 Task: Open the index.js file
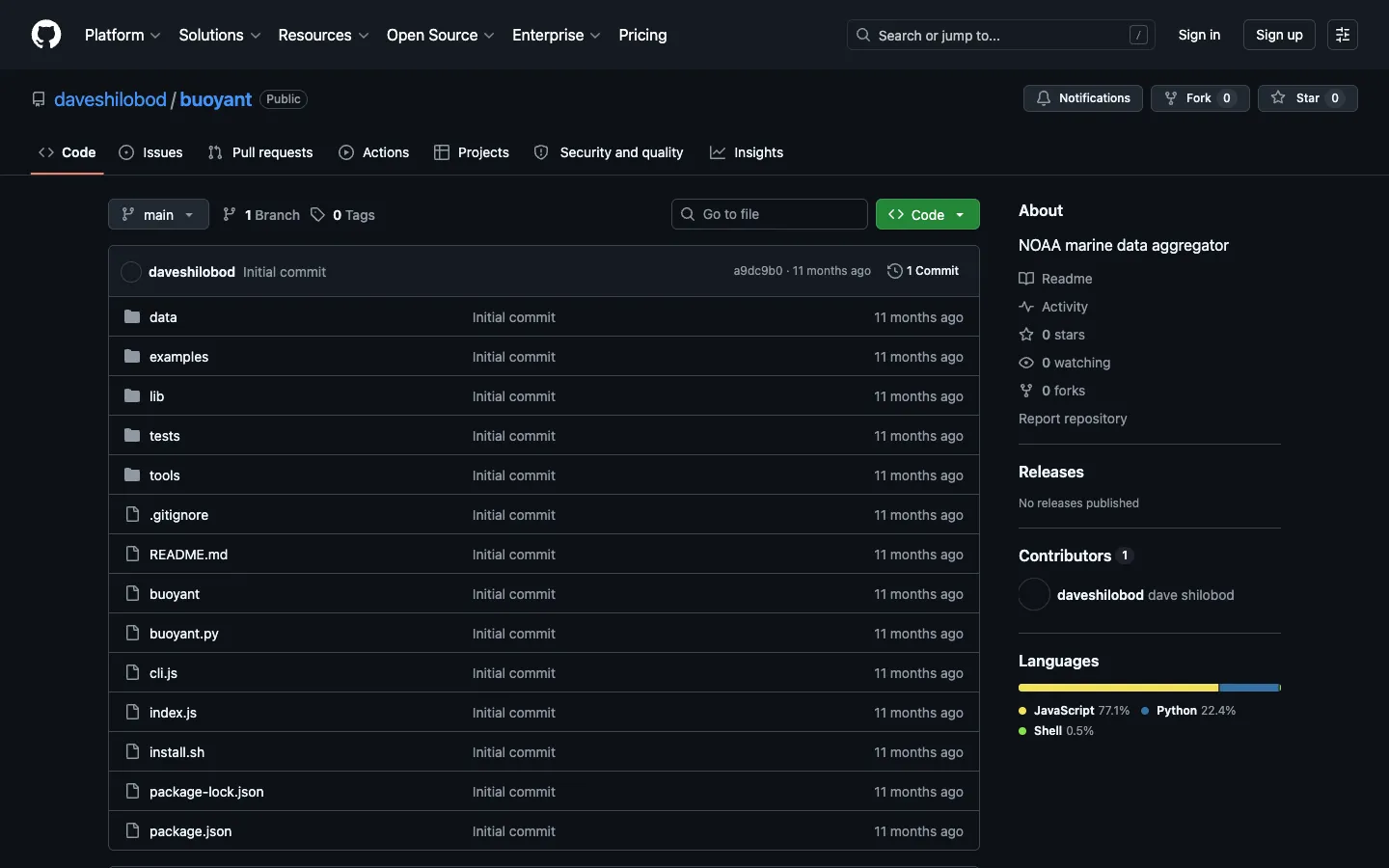tap(173, 713)
